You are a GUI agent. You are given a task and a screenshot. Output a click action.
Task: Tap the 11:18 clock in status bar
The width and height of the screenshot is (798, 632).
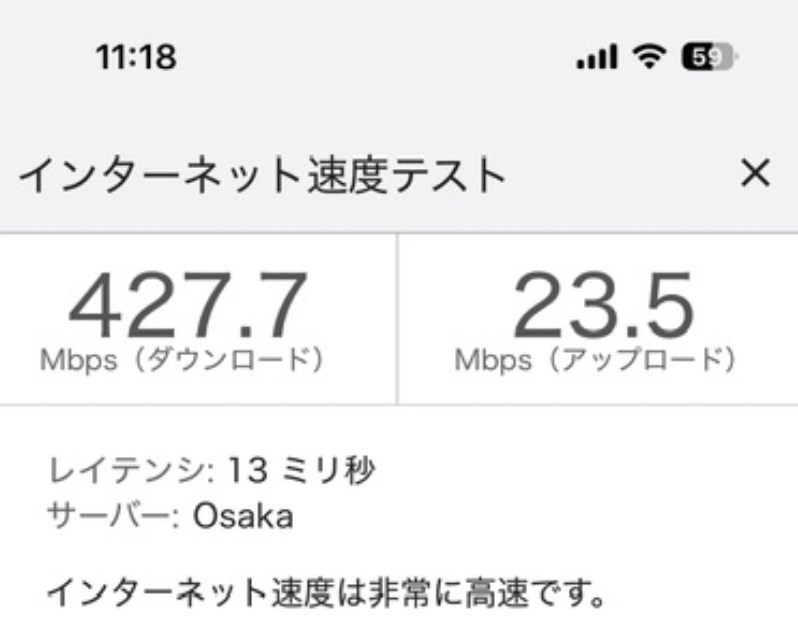(x=136, y=58)
